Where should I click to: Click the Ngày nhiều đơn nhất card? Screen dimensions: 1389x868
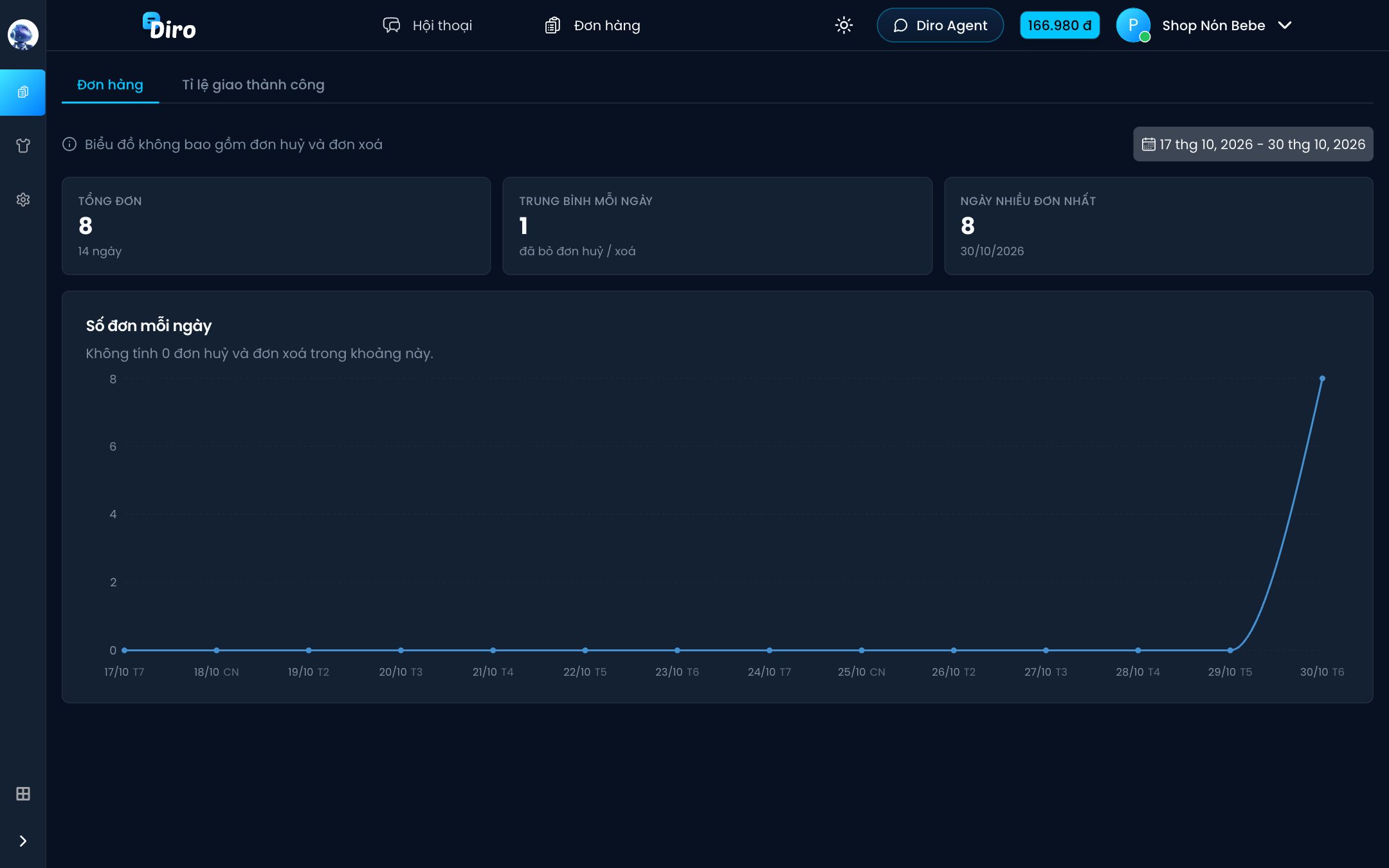(x=1159, y=226)
